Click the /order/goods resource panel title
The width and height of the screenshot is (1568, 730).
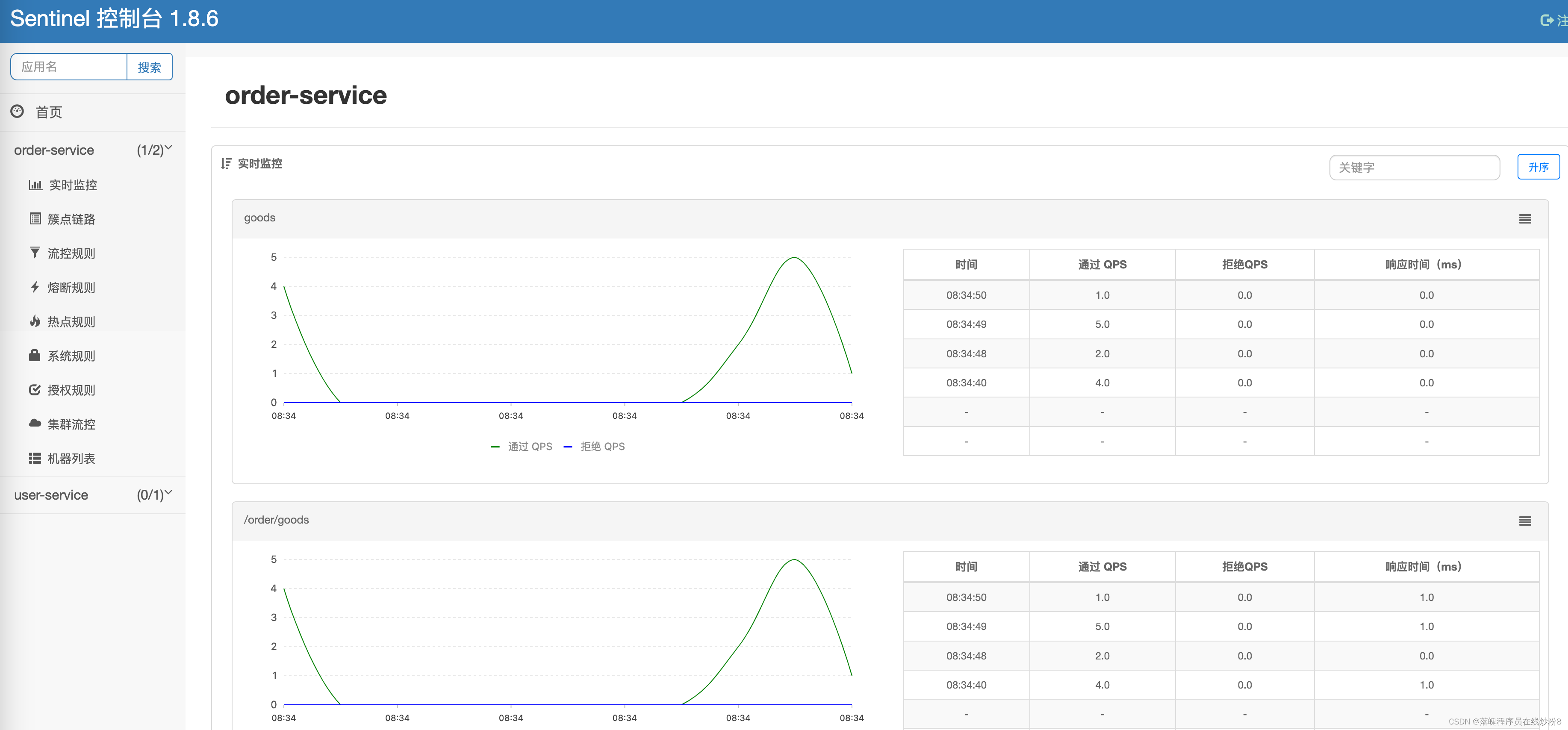pyautogui.click(x=276, y=520)
